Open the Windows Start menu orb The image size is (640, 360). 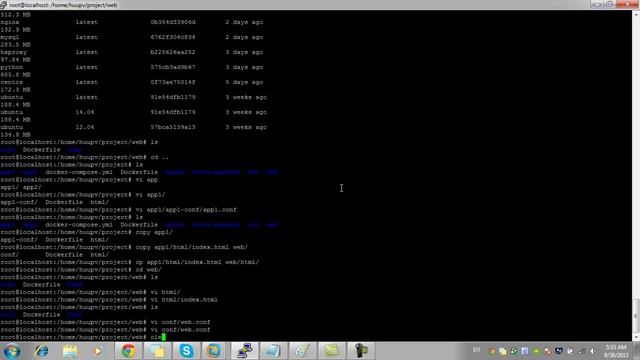click(12, 351)
